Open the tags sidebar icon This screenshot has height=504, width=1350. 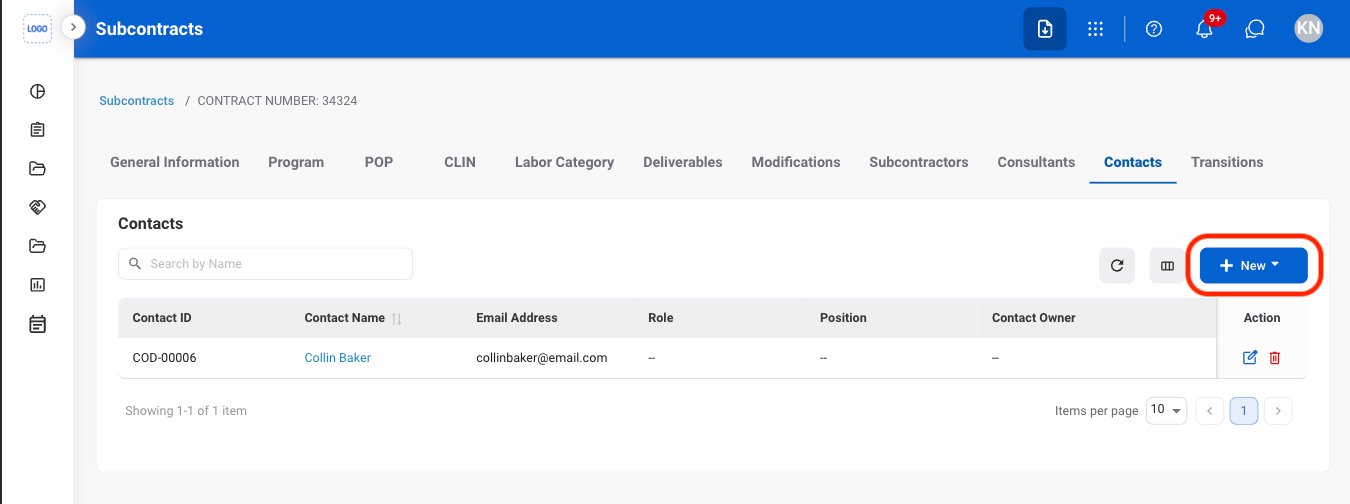click(38, 208)
